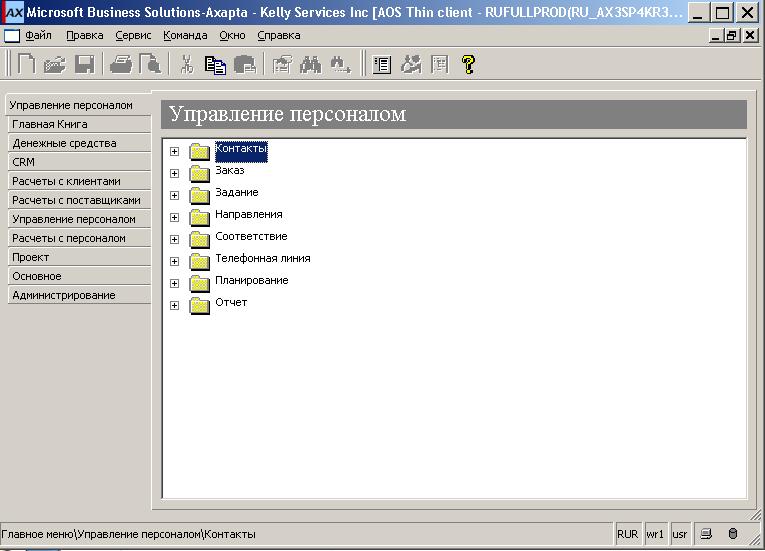The height and width of the screenshot is (551, 765).
Task: Open the Администрирование module
Action: 79,296
